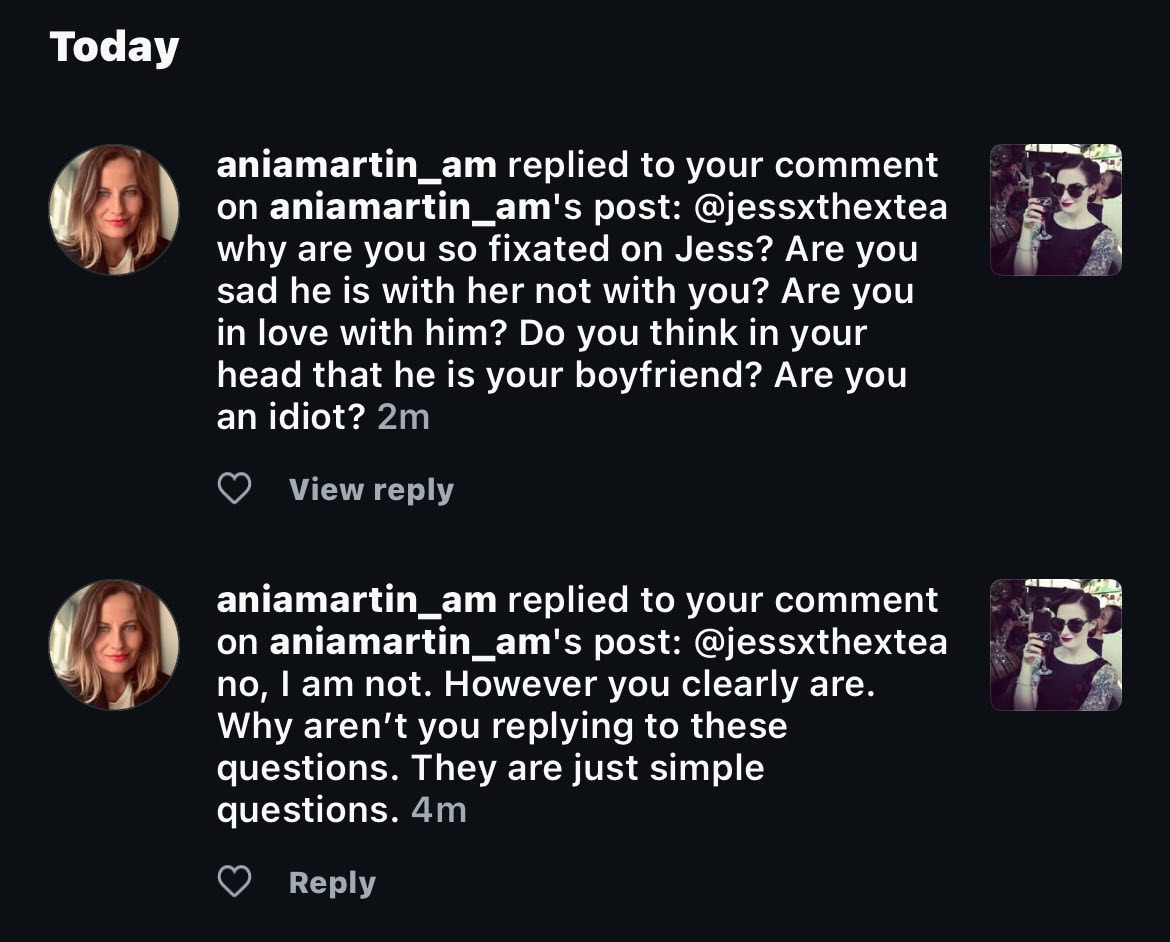Open the profile picture on the 4m notification
Image resolution: width=1170 pixels, height=942 pixels.
click(x=114, y=644)
